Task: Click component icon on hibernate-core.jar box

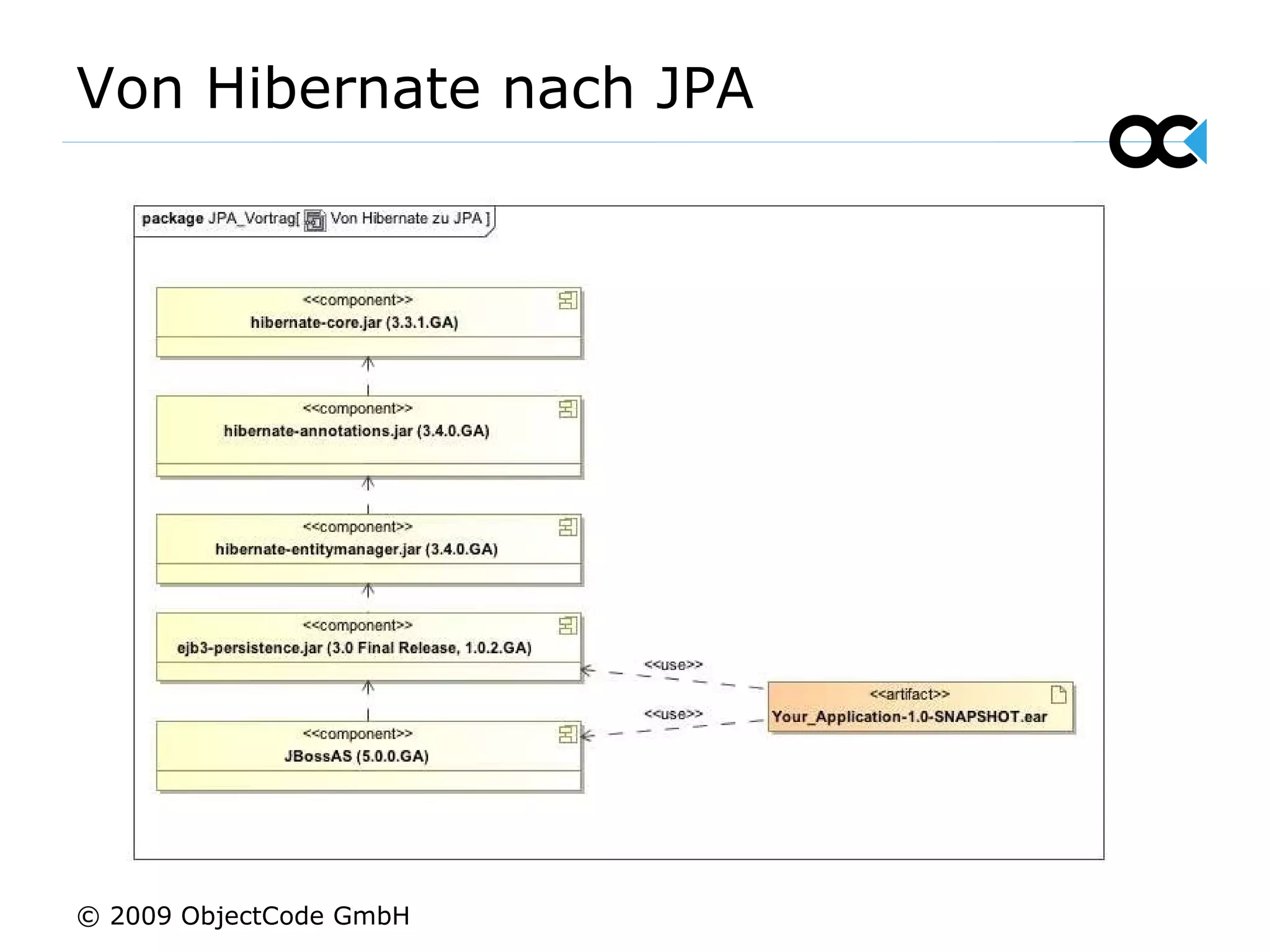Action: [x=567, y=301]
